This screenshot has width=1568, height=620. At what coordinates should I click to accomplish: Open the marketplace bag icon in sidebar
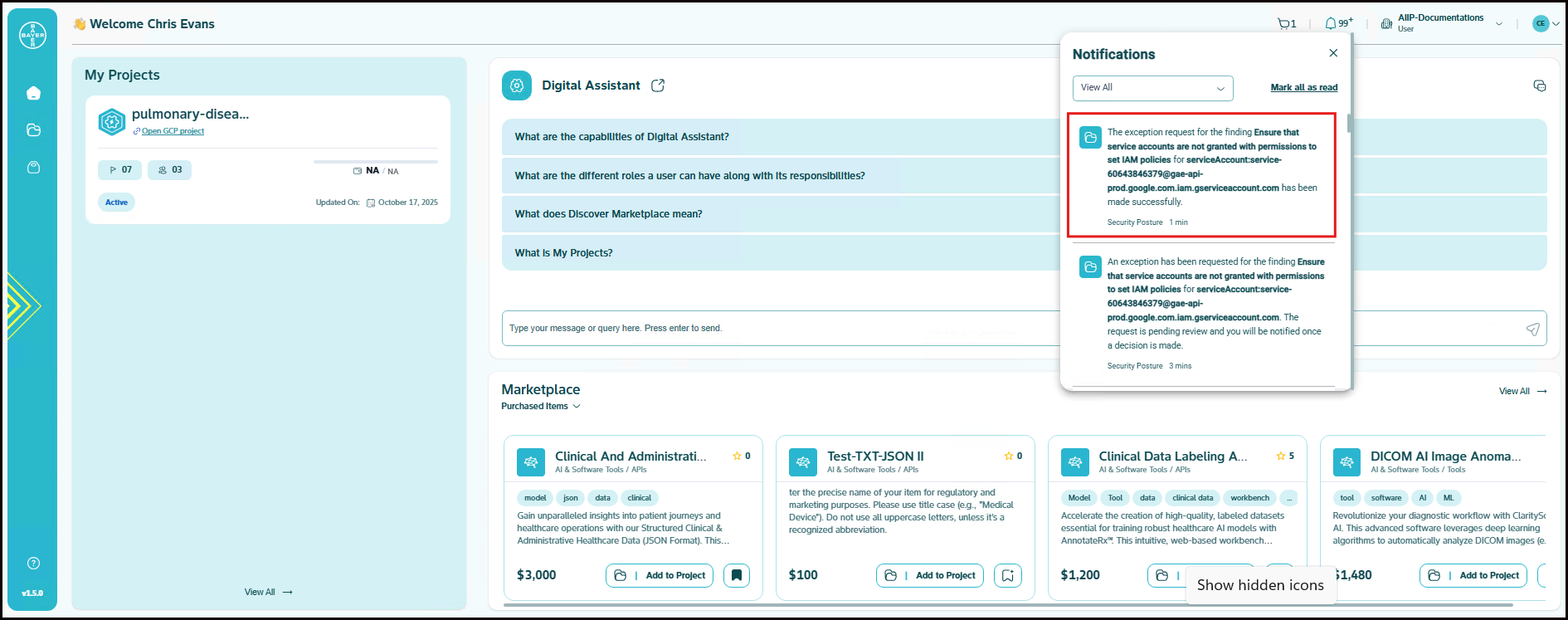(x=33, y=168)
